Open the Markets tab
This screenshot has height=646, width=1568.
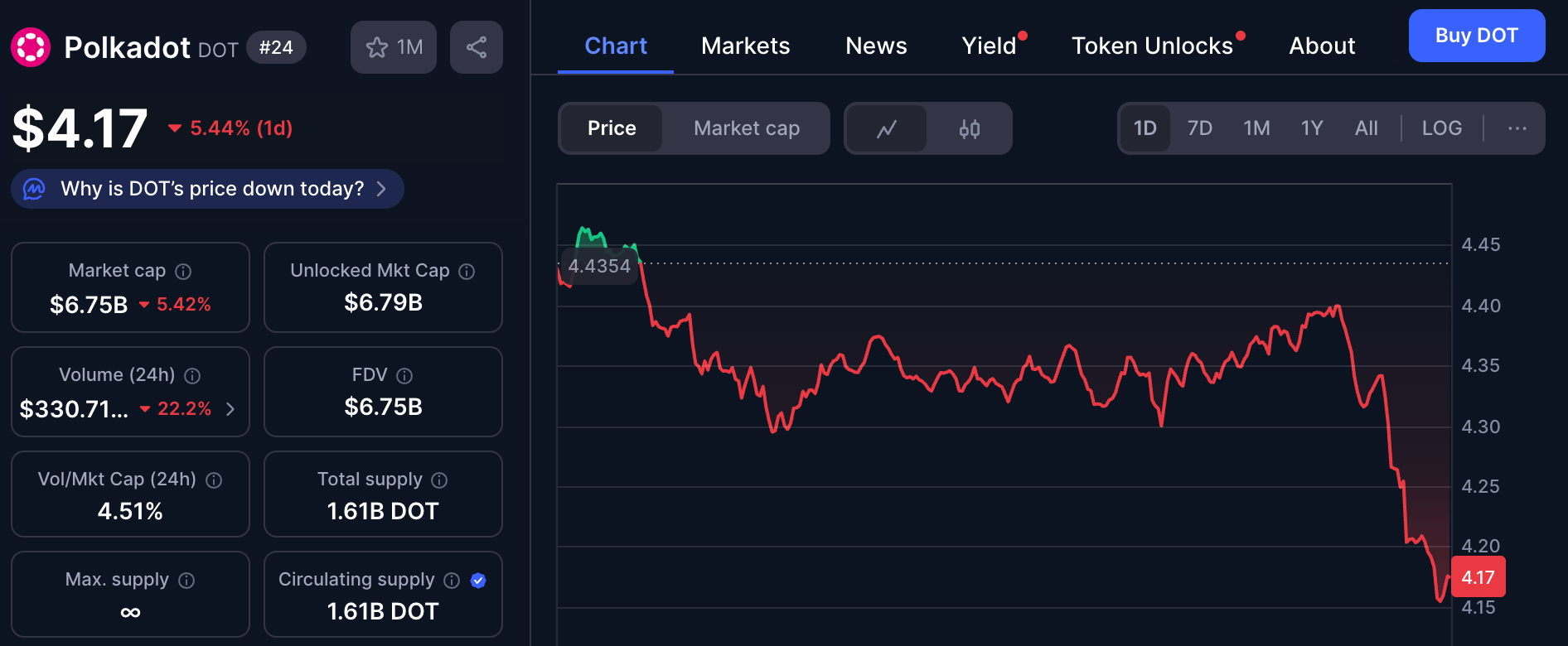click(x=745, y=46)
